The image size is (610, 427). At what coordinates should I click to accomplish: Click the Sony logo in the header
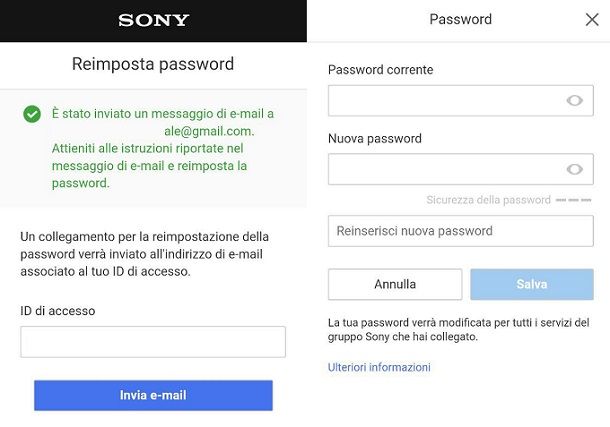(x=154, y=20)
